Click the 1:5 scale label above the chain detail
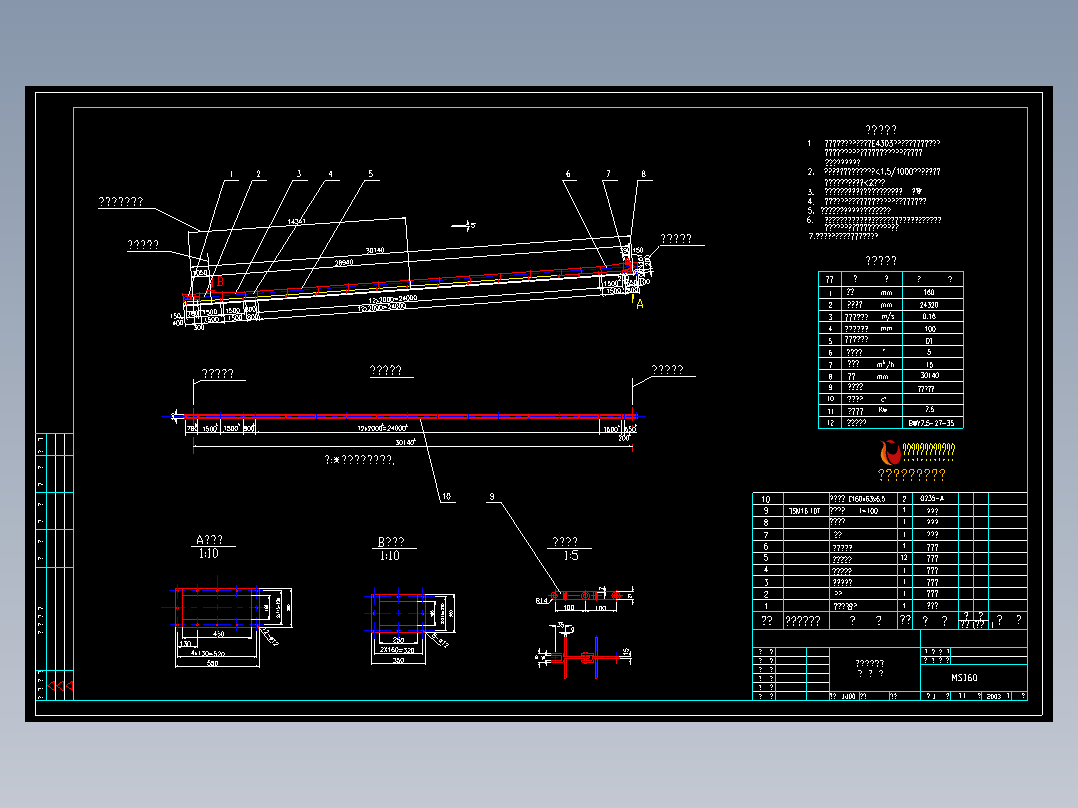 [571, 556]
